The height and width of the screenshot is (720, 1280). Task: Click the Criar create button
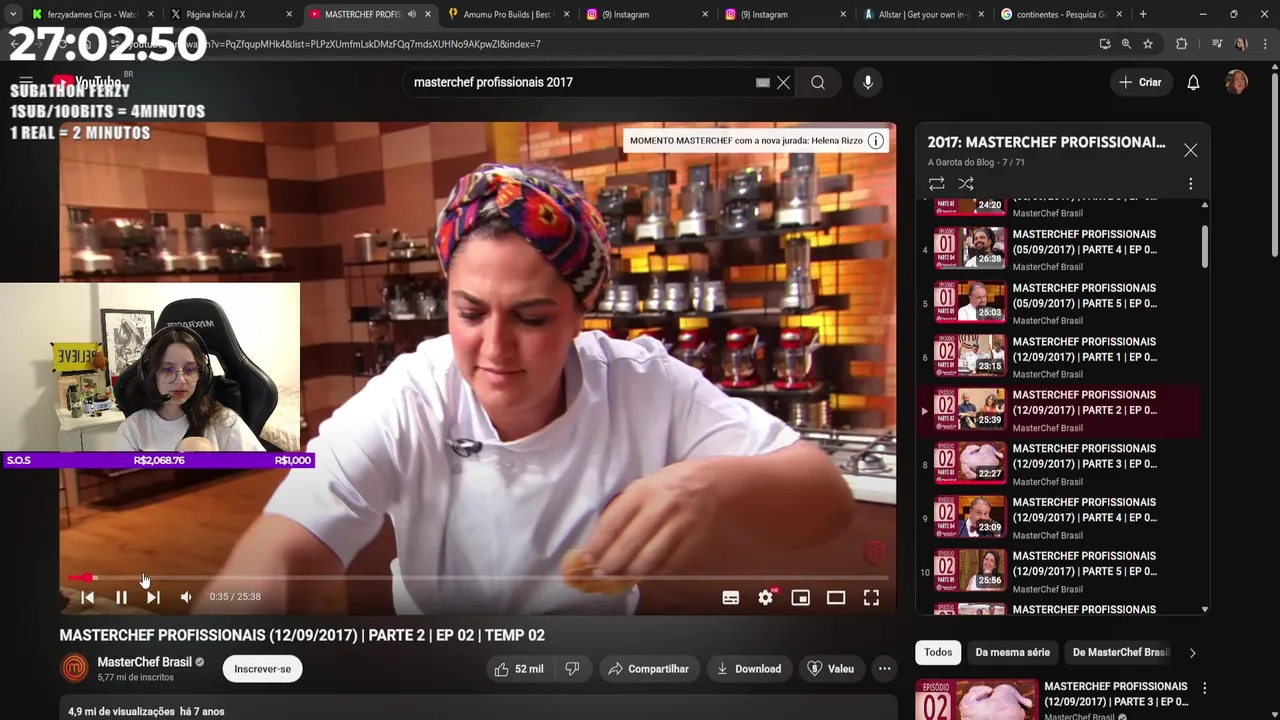click(1141, 83)
